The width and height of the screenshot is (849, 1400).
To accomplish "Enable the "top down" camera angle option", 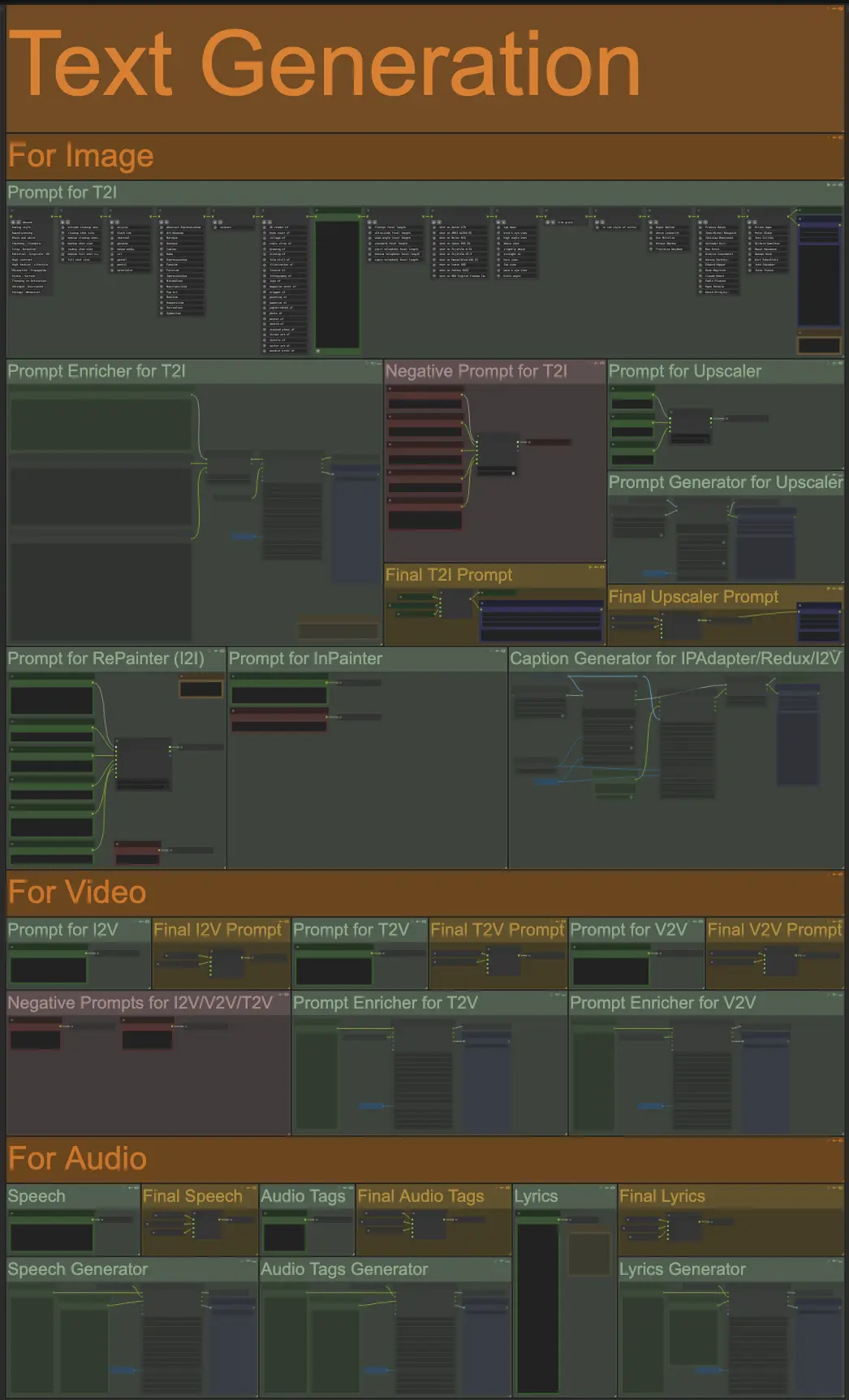I will (x=499, y=227).
